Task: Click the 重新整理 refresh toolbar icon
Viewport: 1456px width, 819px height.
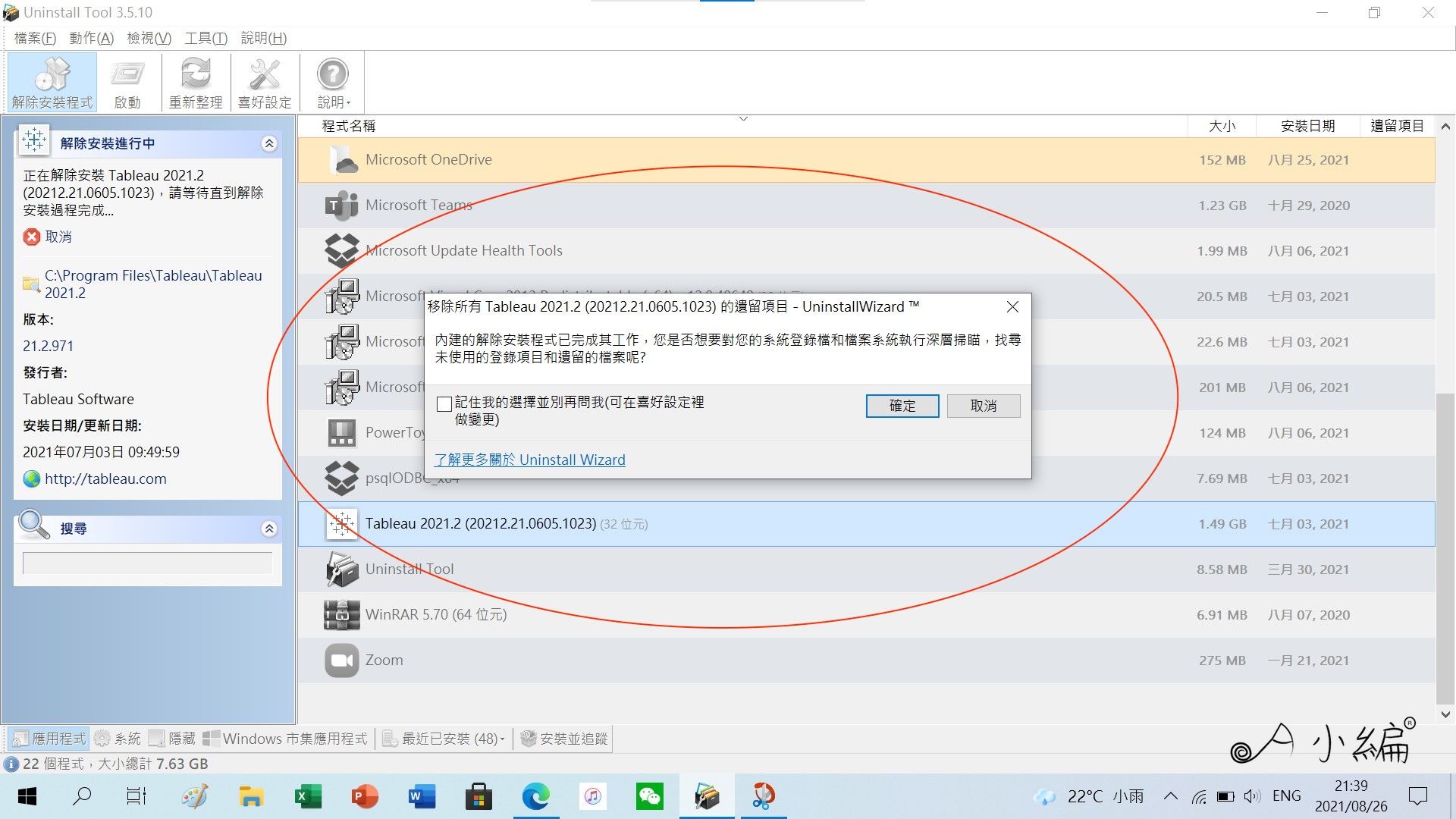Action: pyautogui.click(x=196, y=82)
